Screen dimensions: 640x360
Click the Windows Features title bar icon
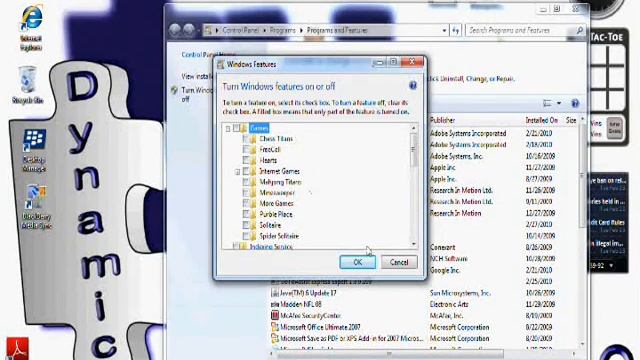[x=221, y=64]
